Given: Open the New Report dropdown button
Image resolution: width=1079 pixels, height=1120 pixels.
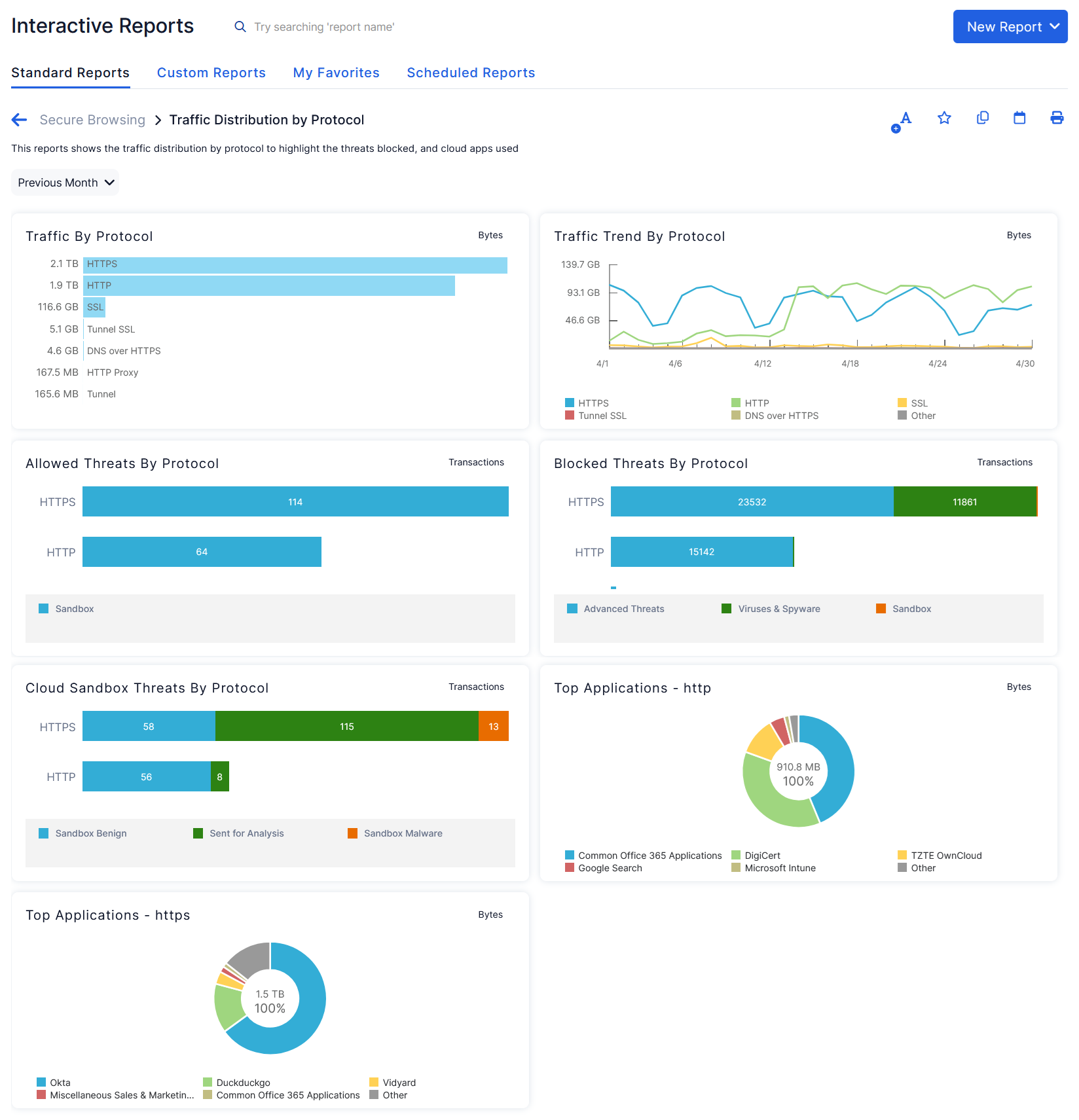Looking at the screenshot, I should coord(1010,27).
